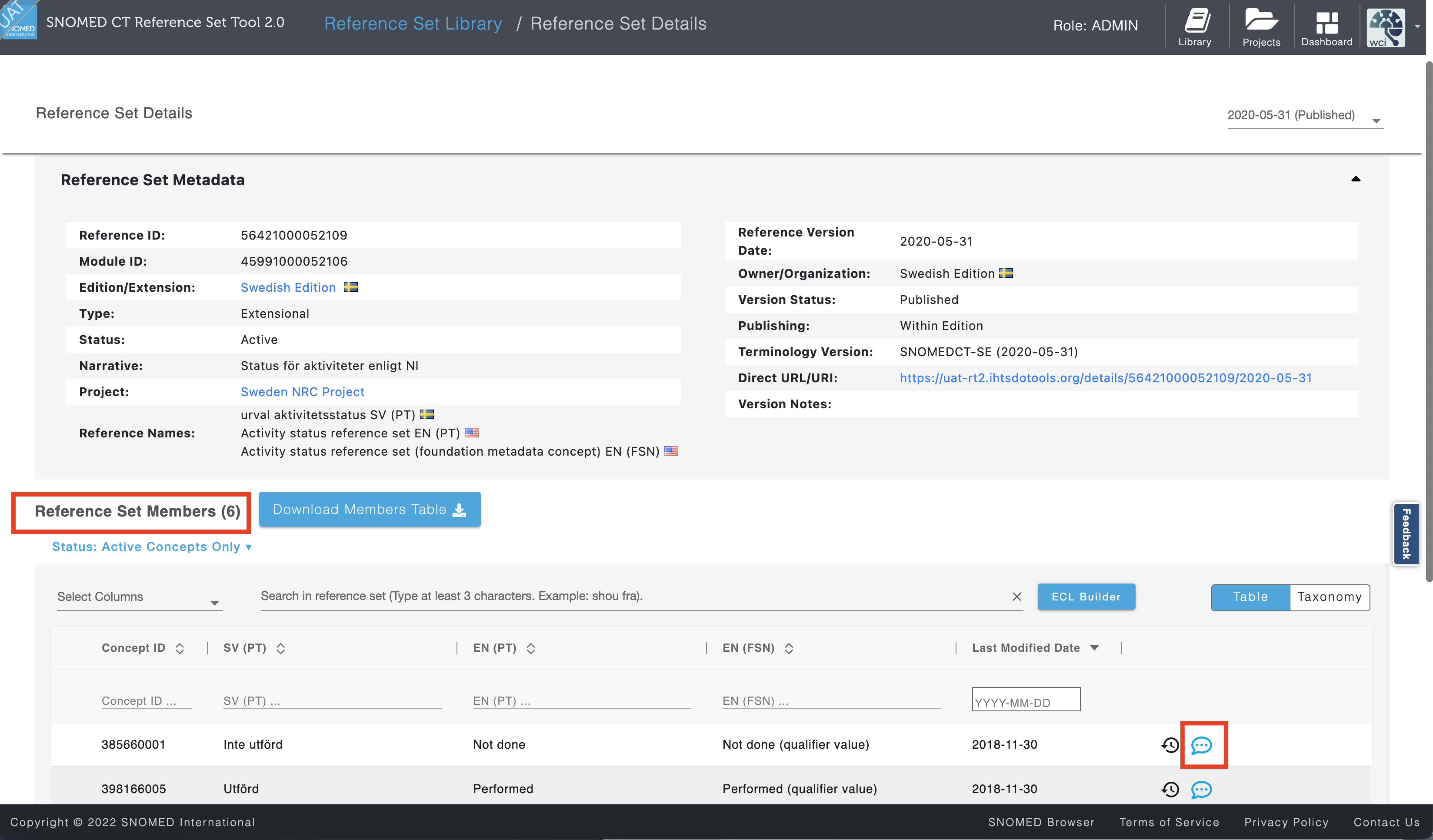Open Privacy Policy footer link
This screenshot has width=1433, height=840.
pos(1286,822)
